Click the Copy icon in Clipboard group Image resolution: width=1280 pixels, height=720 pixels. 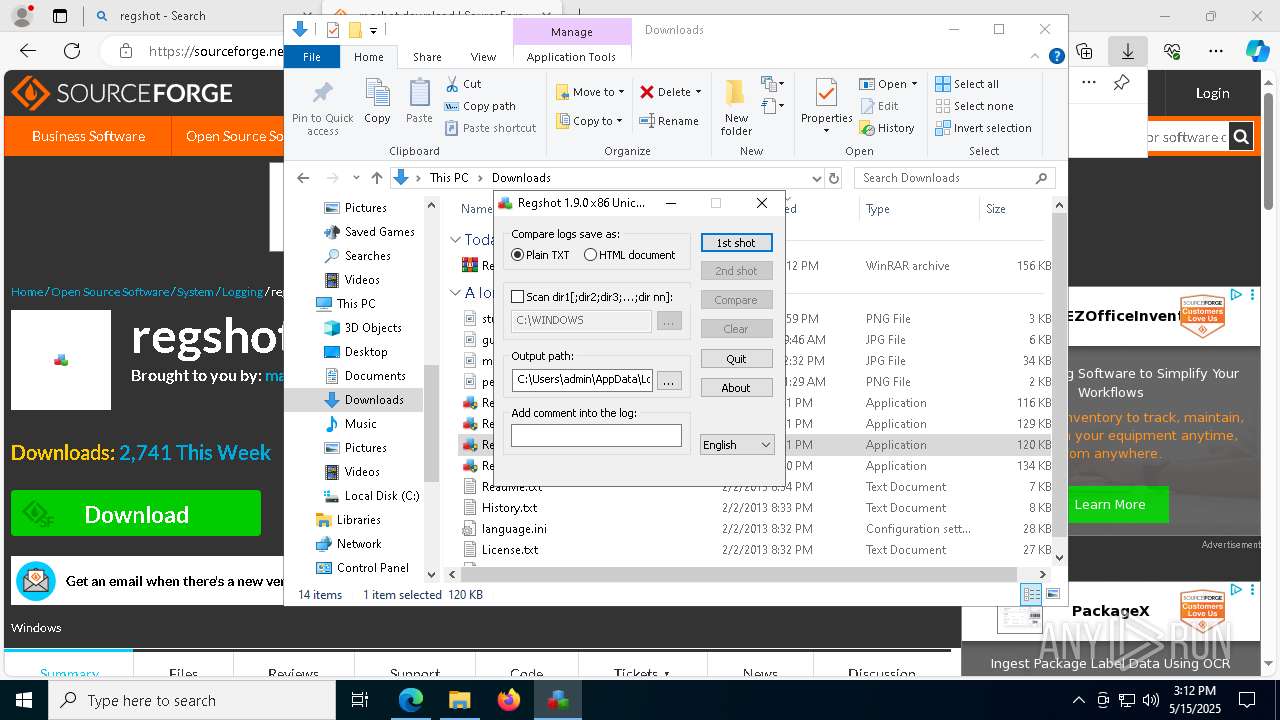click(377, 95)
